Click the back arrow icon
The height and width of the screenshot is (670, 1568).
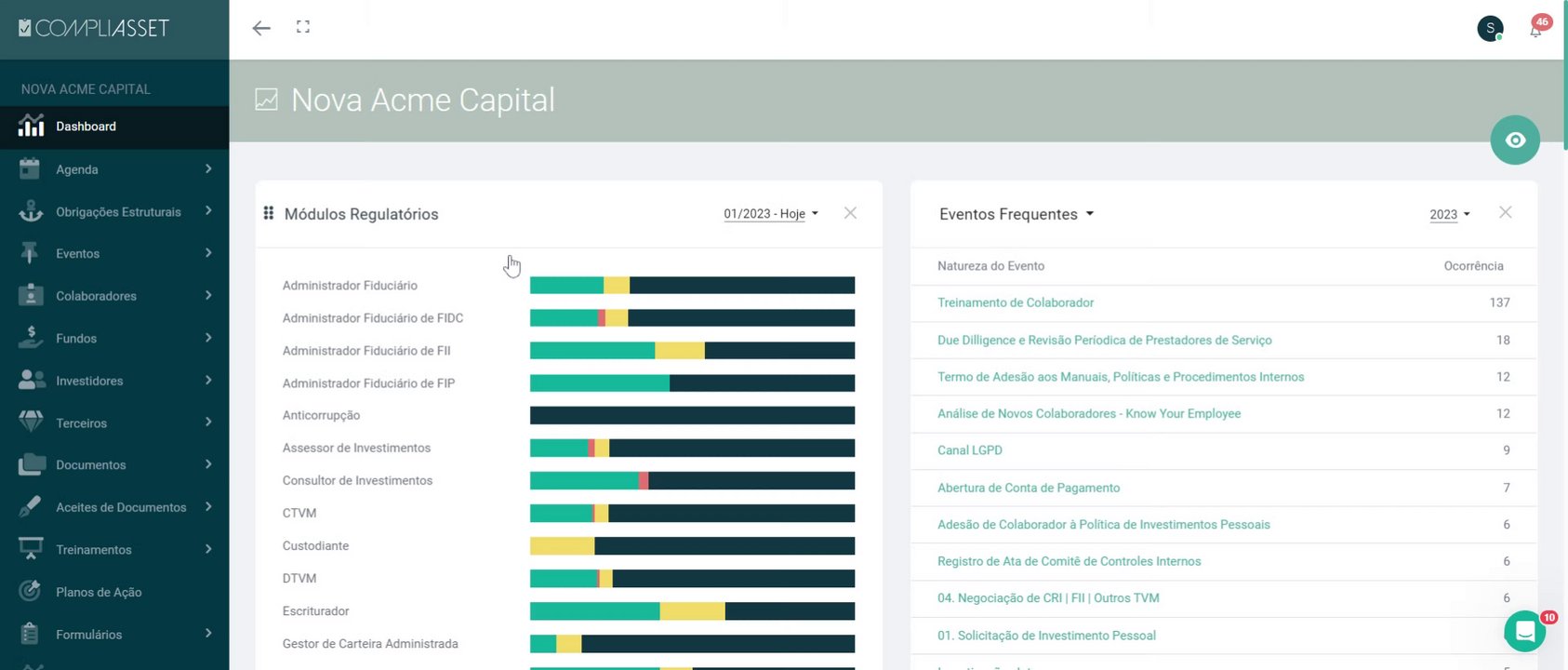pyautogui.click(x=261, y=28)
